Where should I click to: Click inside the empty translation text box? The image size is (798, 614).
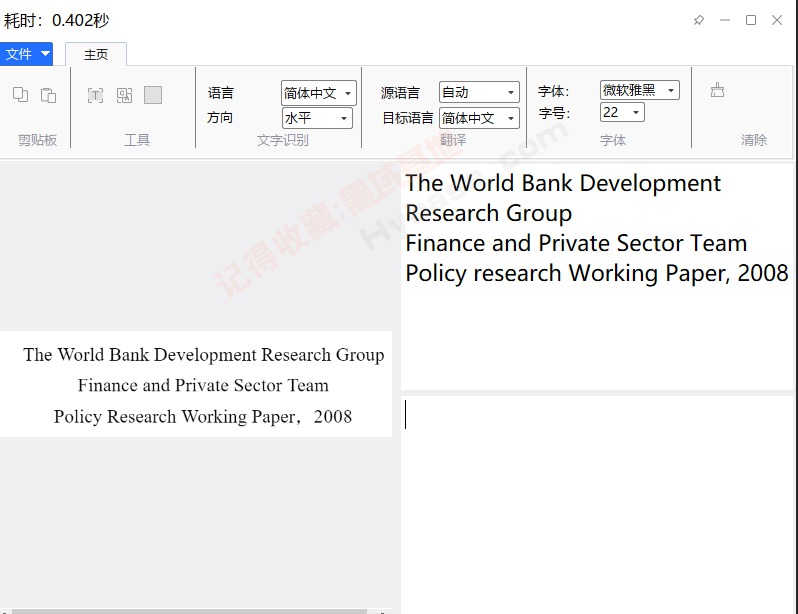[x=596, y=504]
